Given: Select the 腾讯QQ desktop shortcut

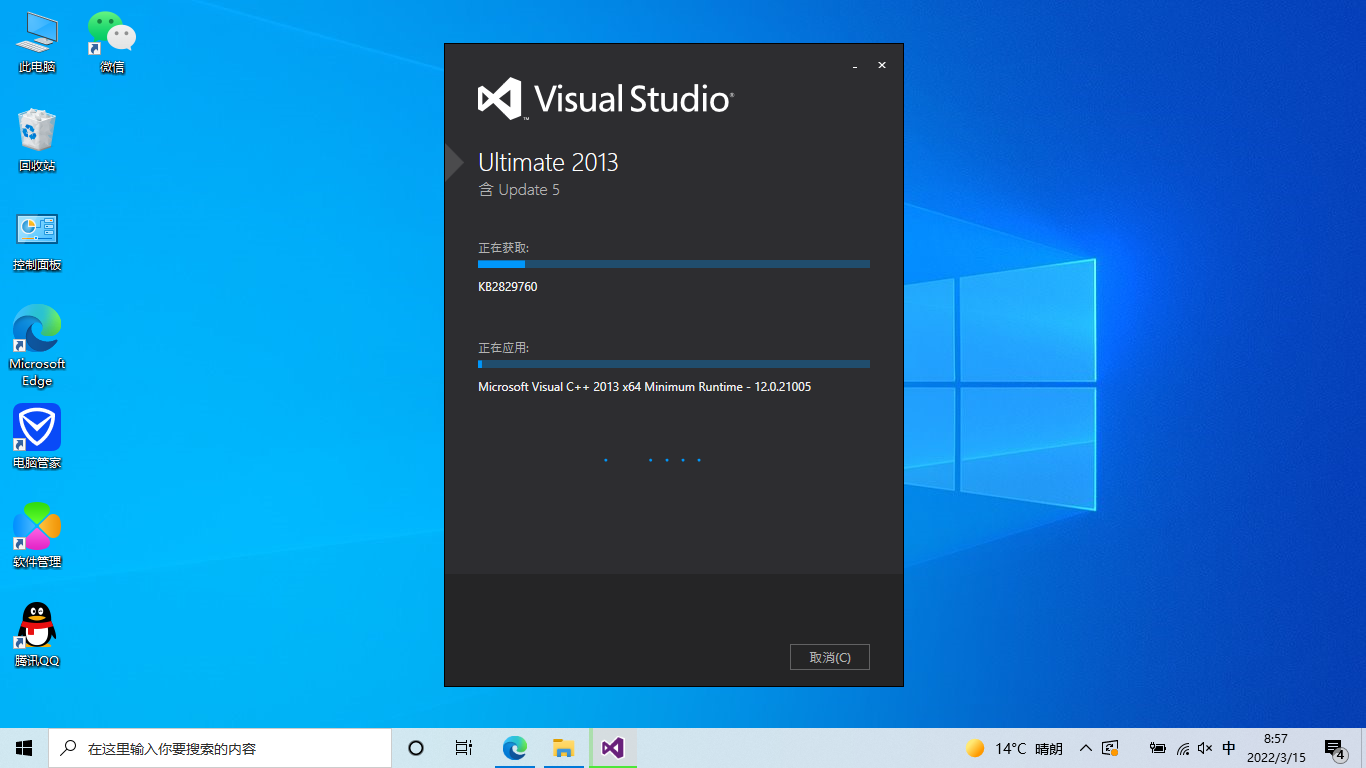Looking at the screenshot, I should [37, 635].
